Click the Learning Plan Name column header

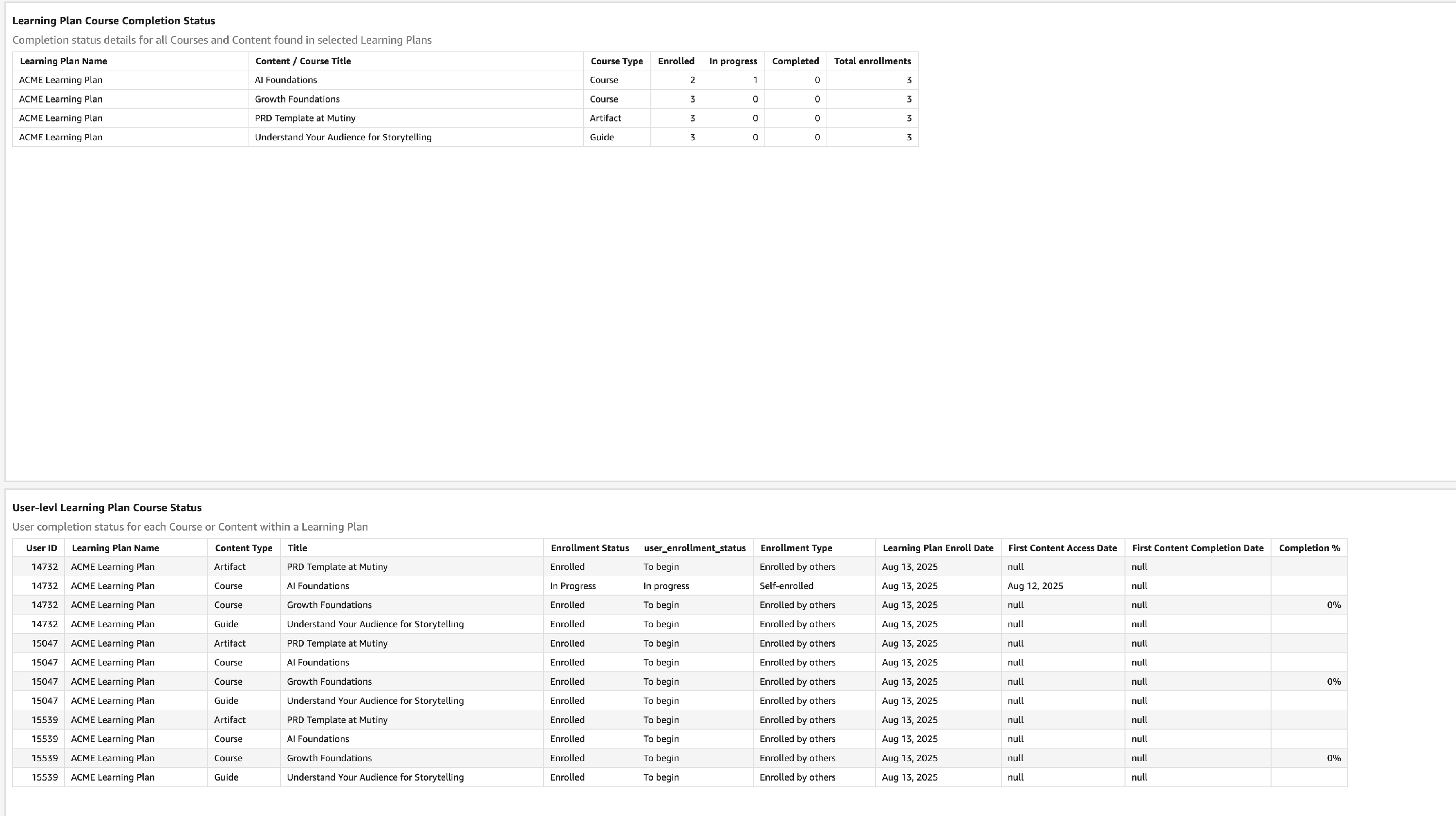[63, 61]
